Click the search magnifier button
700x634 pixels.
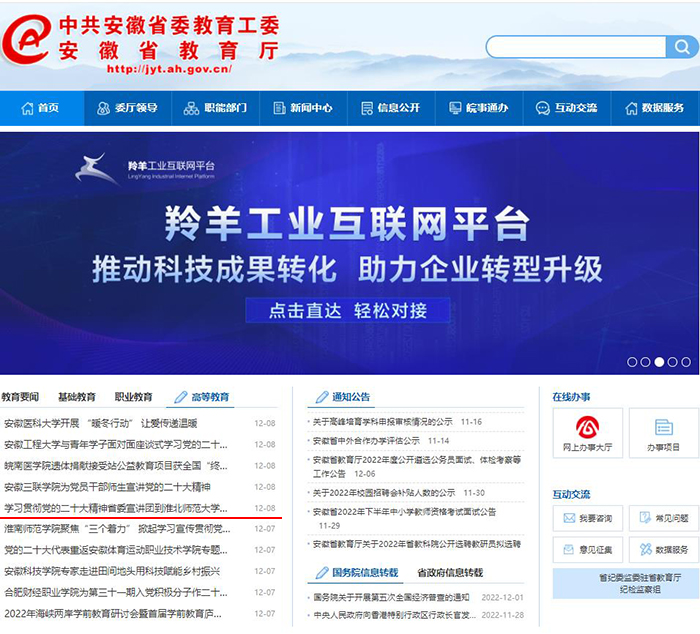(x=681, y=47)
